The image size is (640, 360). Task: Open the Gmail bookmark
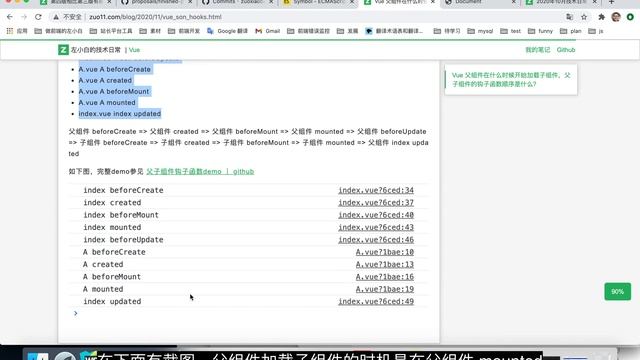click(x=268, y=31)
